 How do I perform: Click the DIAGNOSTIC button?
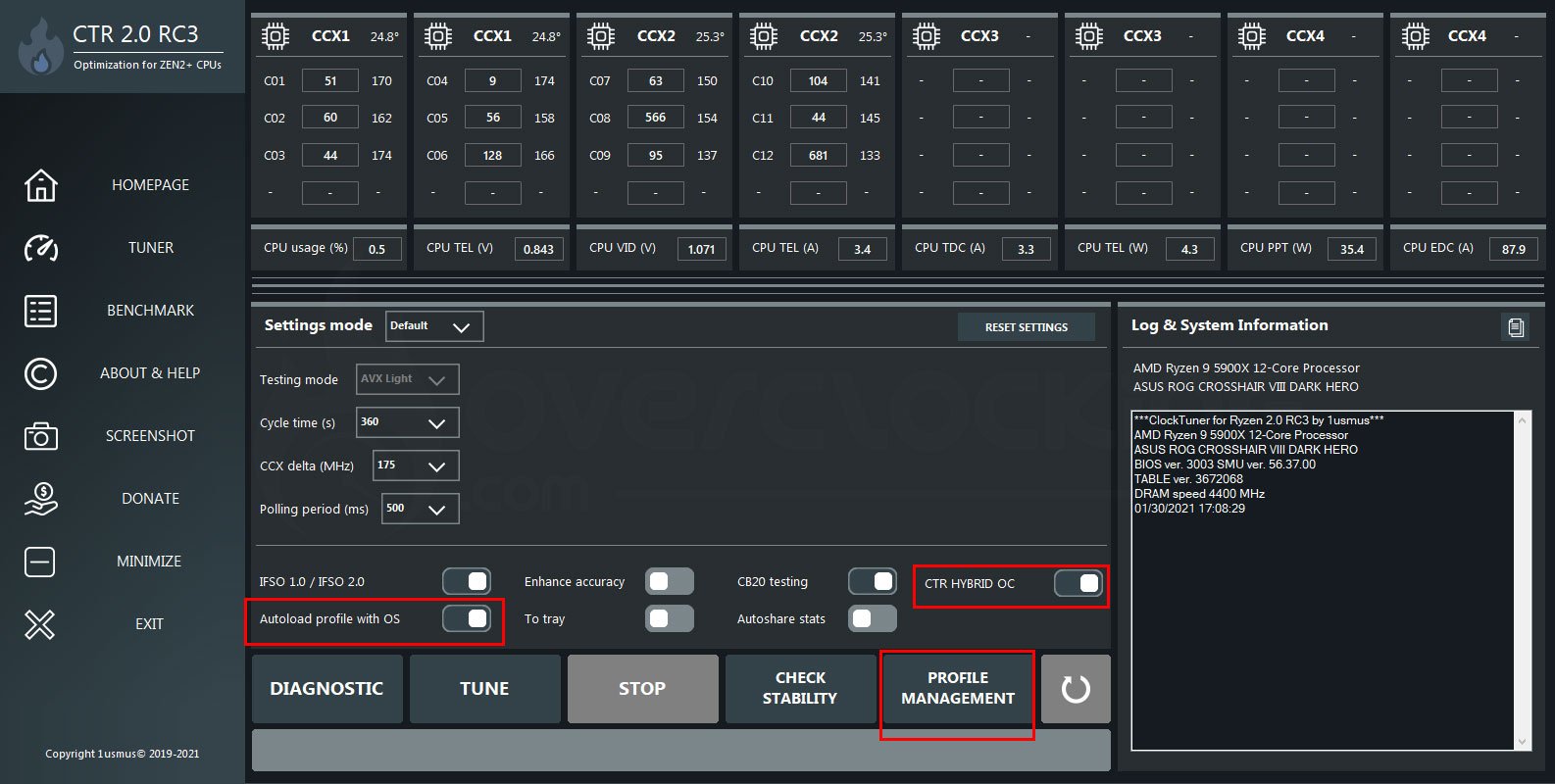click(326, 689)
